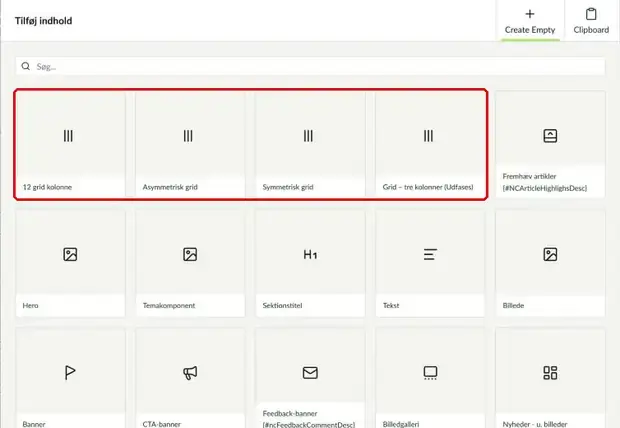The height and width of the screenshot is (428, 620).
Task: Click the 'Fremhæv artikler' label
Action: pyautogui.click(x=529, y=176)
